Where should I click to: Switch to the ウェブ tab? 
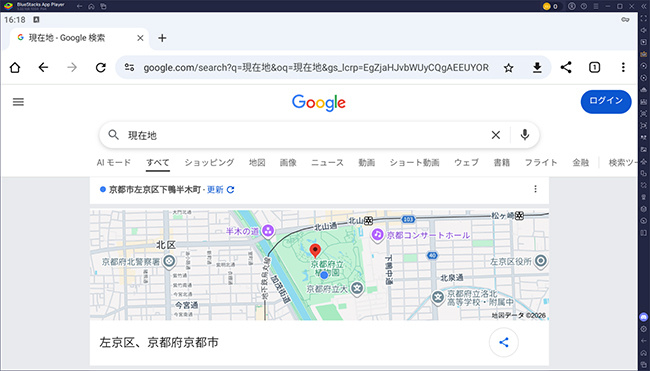[x=466, y=162]
